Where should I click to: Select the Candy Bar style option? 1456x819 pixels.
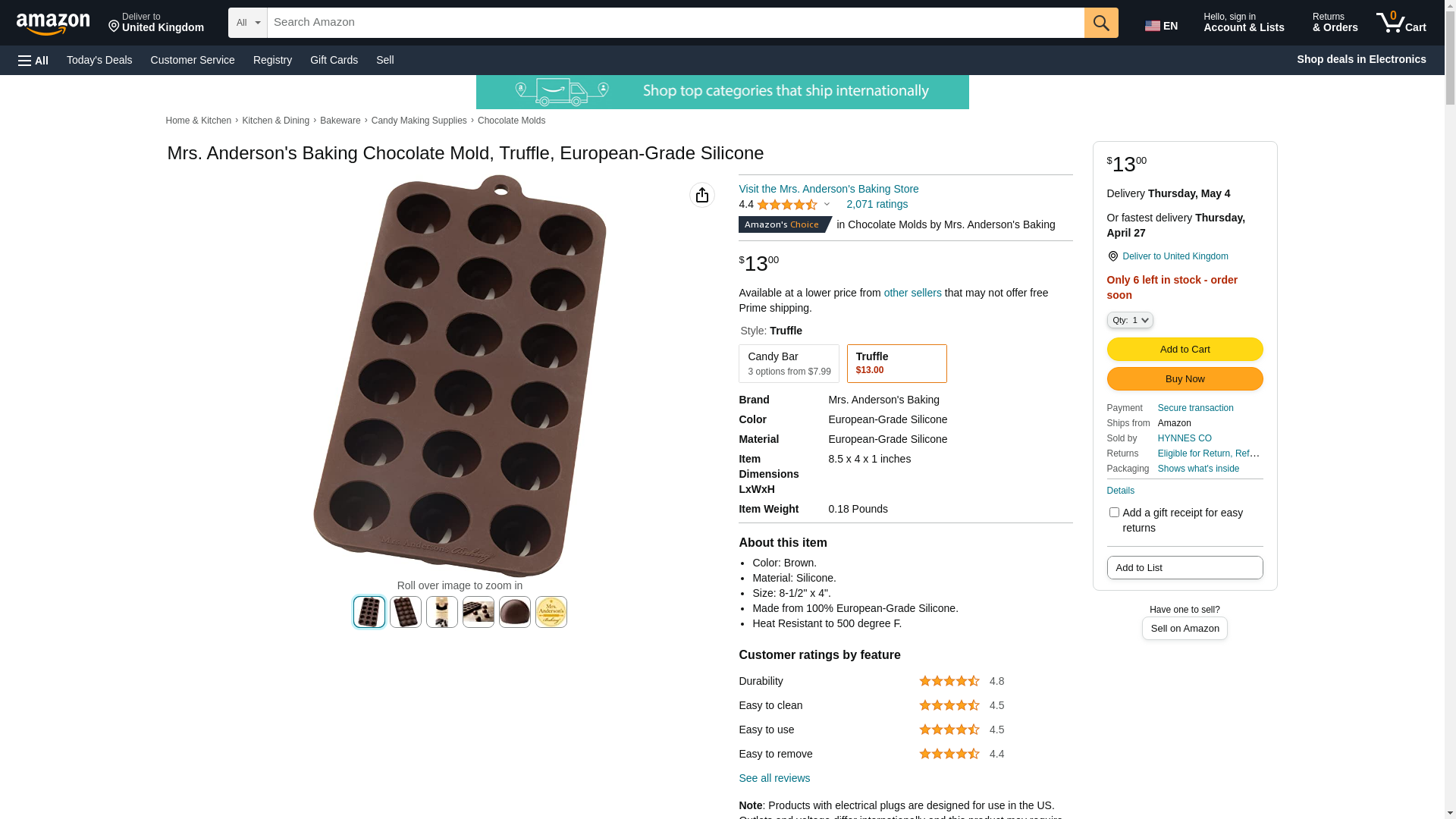click(789, 363)
